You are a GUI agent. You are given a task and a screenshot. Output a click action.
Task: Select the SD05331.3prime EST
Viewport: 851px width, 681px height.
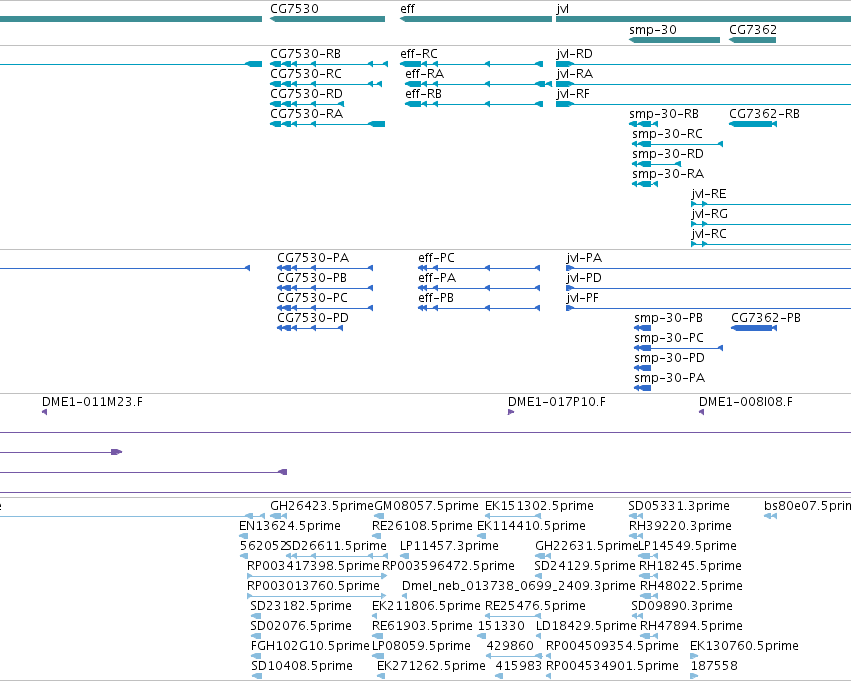coord(636,516)
